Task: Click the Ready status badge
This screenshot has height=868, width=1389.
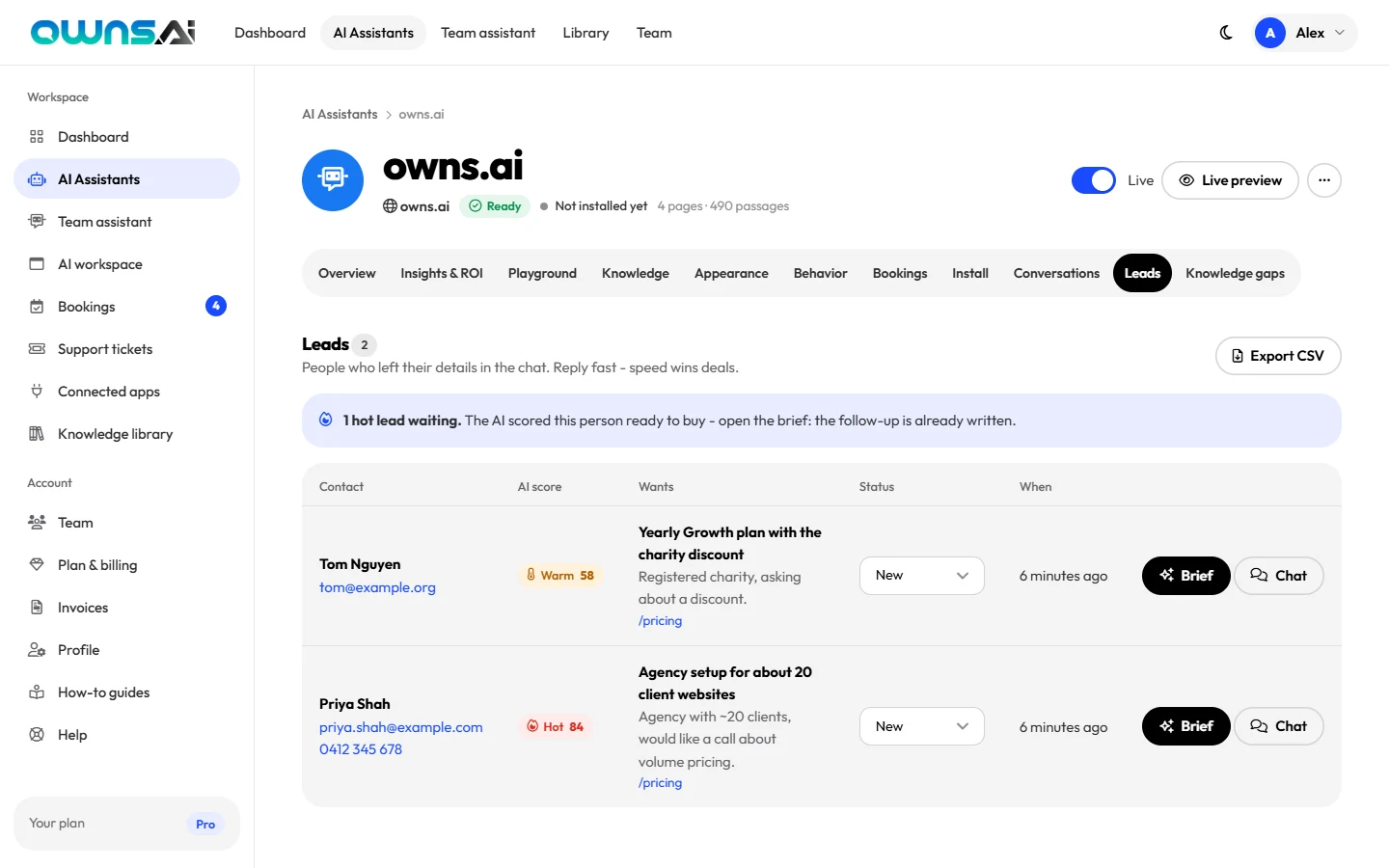Action: coord(495,206)
